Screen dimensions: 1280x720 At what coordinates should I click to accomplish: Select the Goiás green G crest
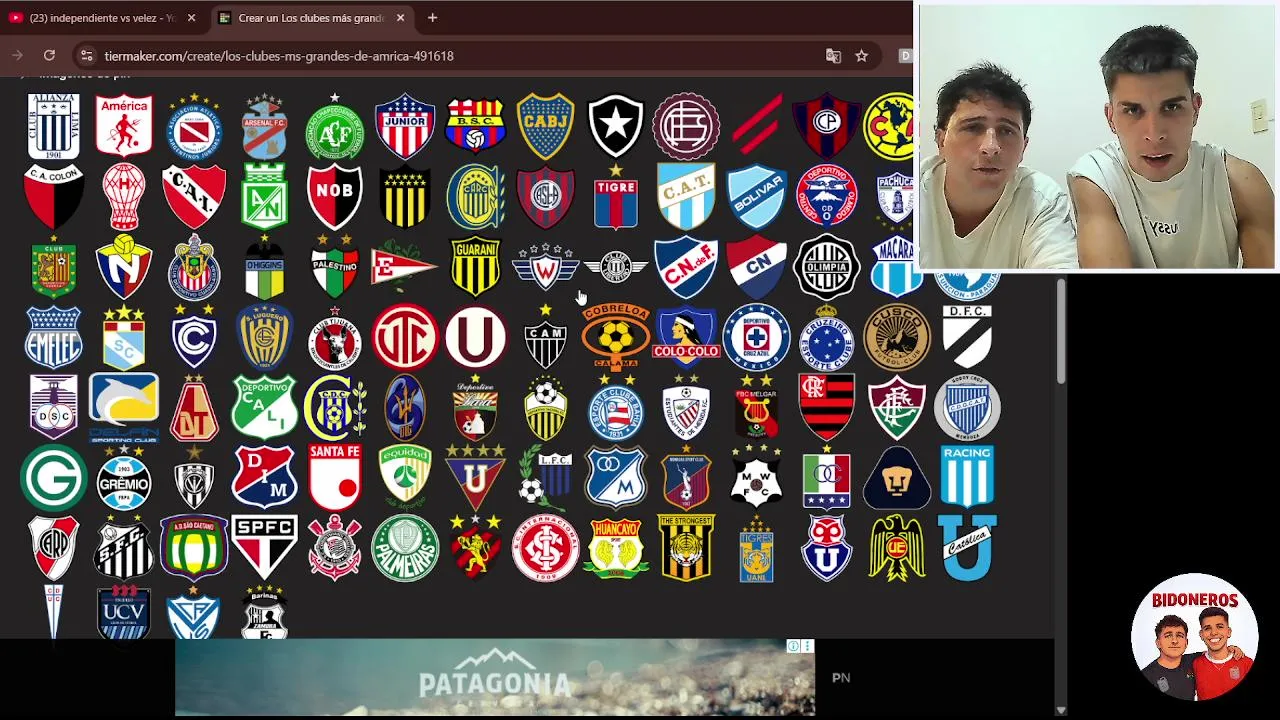[x=54, y=478]
